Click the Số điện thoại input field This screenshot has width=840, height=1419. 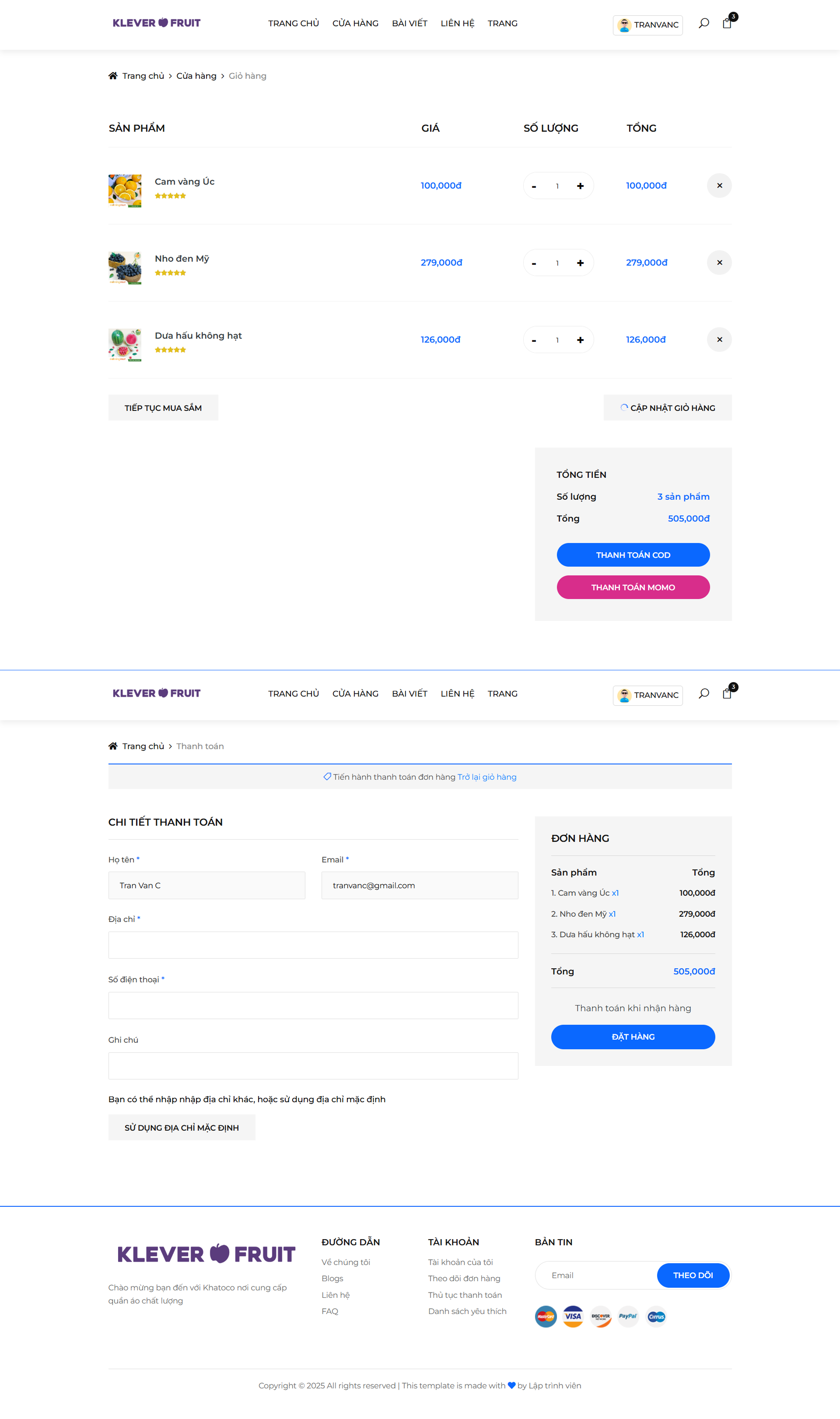(x=313, y=1005)
